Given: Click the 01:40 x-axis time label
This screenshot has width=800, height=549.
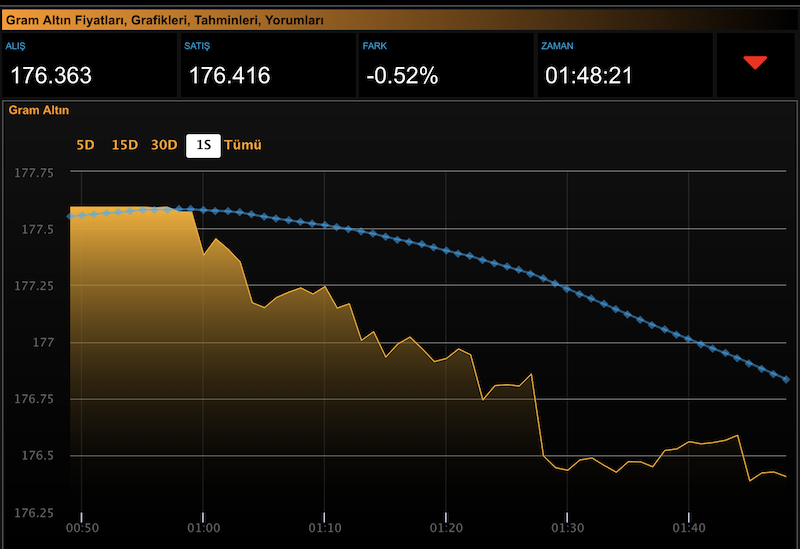Looking at the screenshot, I should point(689,528).
